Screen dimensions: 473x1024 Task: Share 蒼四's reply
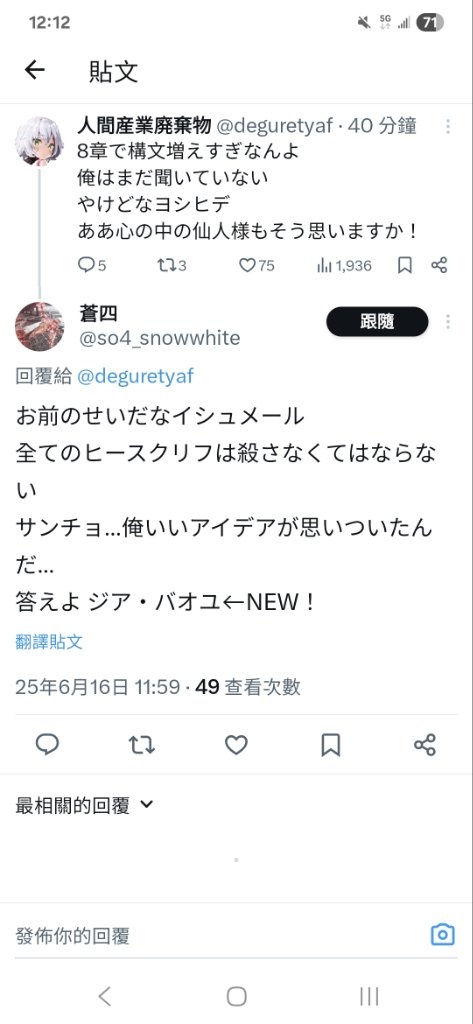coord(425,744)
